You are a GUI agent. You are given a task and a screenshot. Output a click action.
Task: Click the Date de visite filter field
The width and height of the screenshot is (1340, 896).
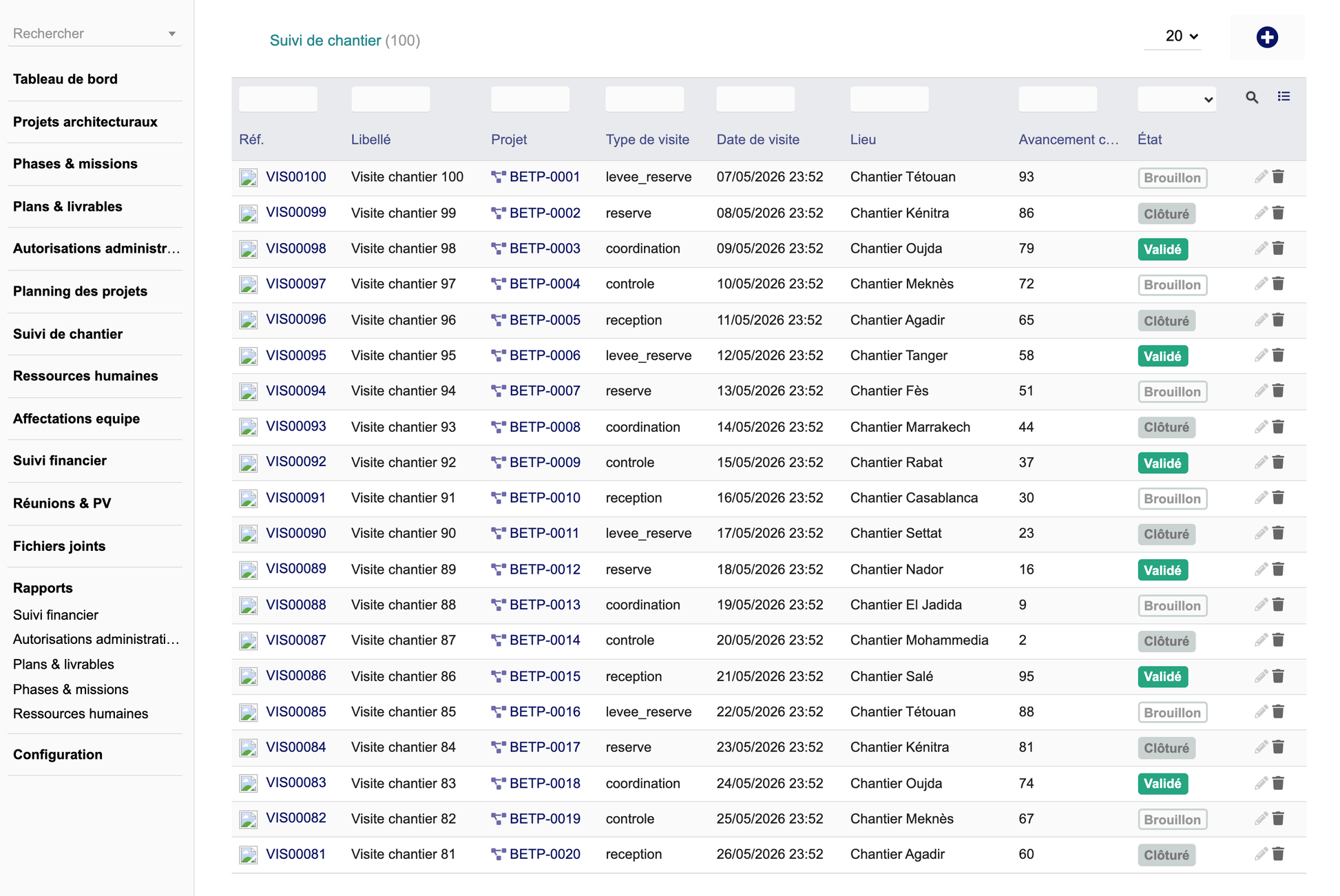[755, 99]
